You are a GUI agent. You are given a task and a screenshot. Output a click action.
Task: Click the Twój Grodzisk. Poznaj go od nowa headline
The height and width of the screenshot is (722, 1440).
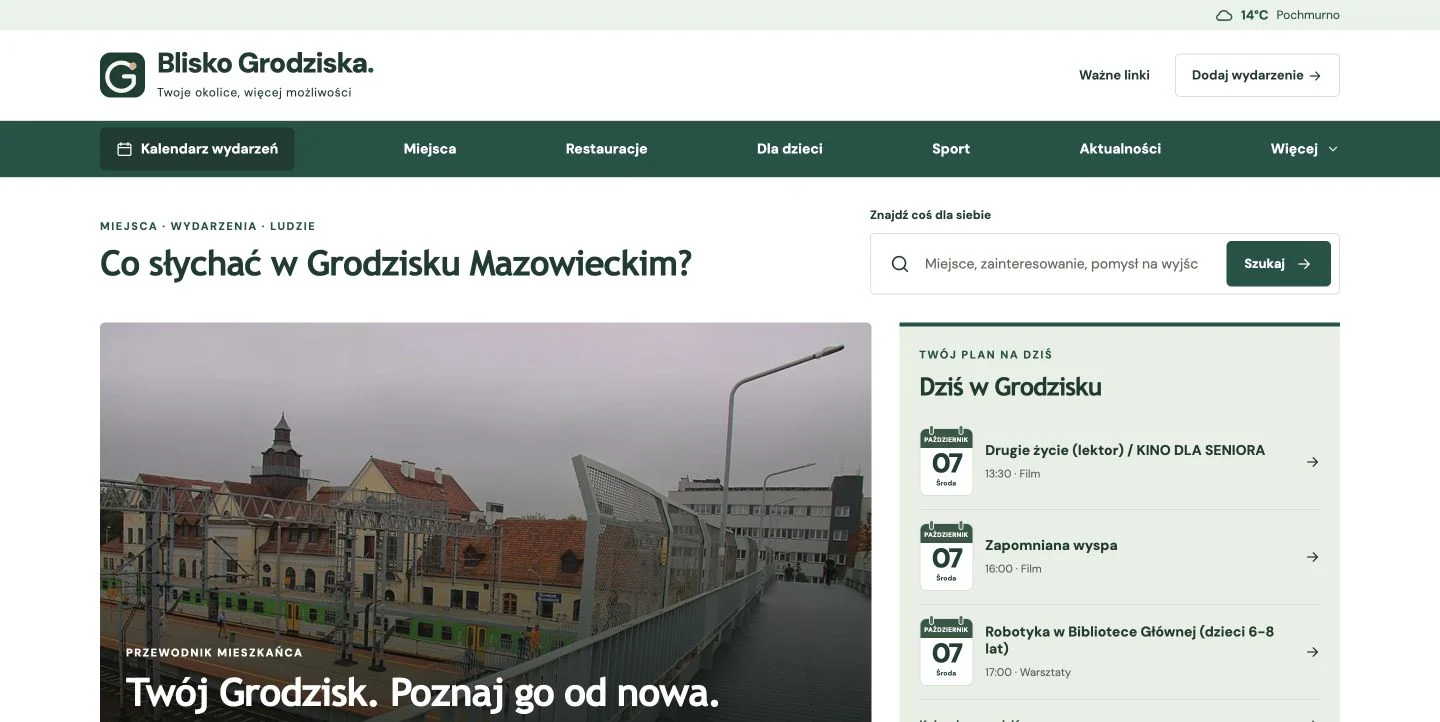point(422,693)
